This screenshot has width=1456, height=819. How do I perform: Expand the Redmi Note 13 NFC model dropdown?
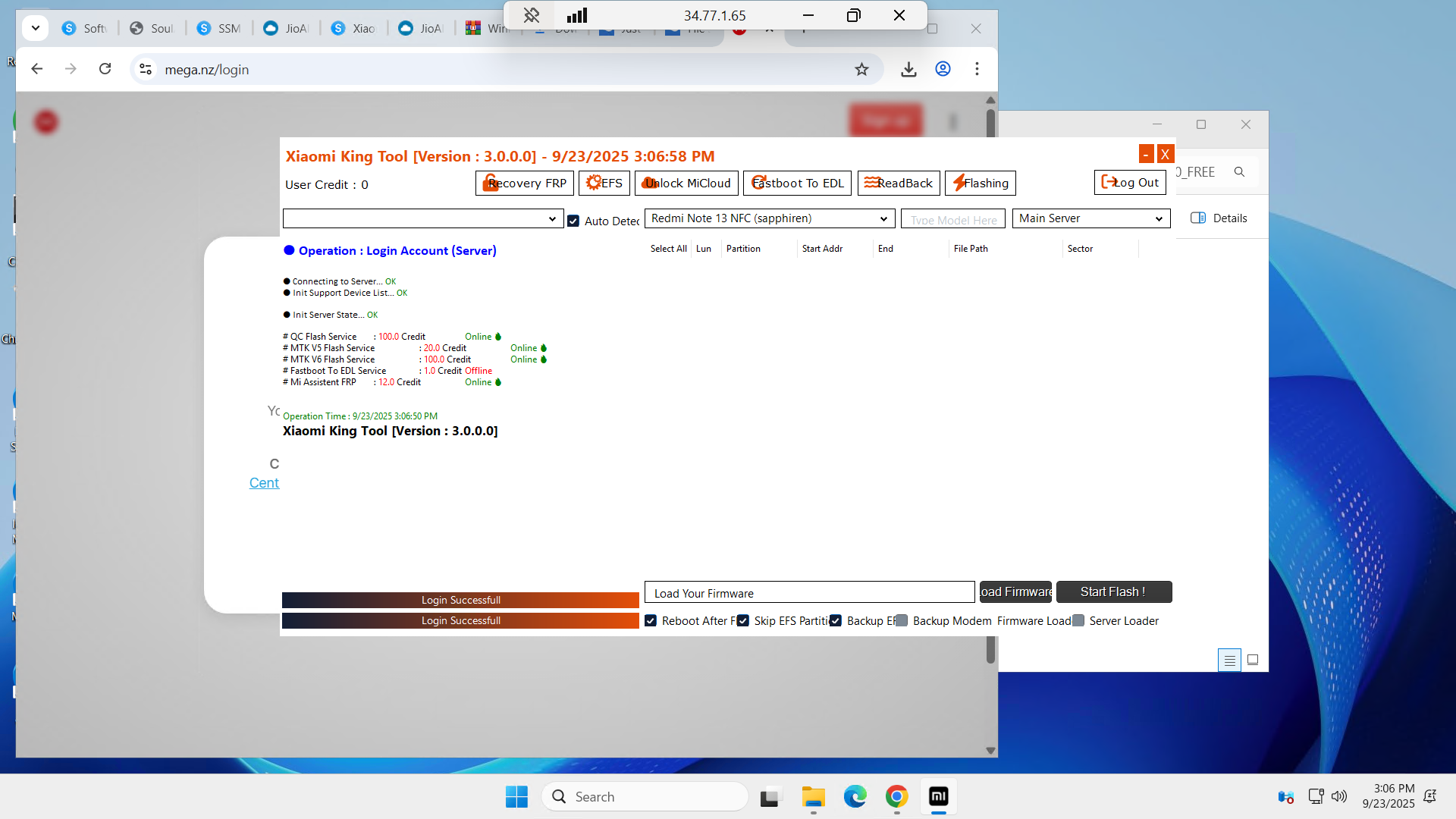[x=769, y=218]
